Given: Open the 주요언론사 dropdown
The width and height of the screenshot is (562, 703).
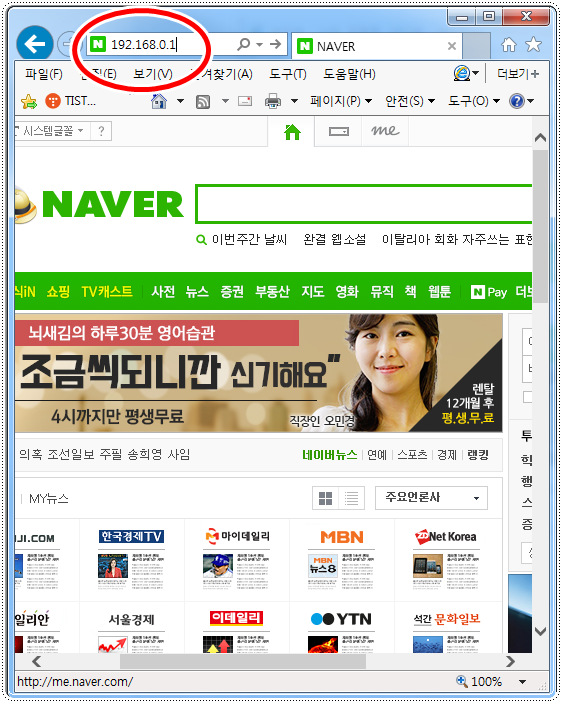Looking at the screenshot, I should (x=431, y=498).
